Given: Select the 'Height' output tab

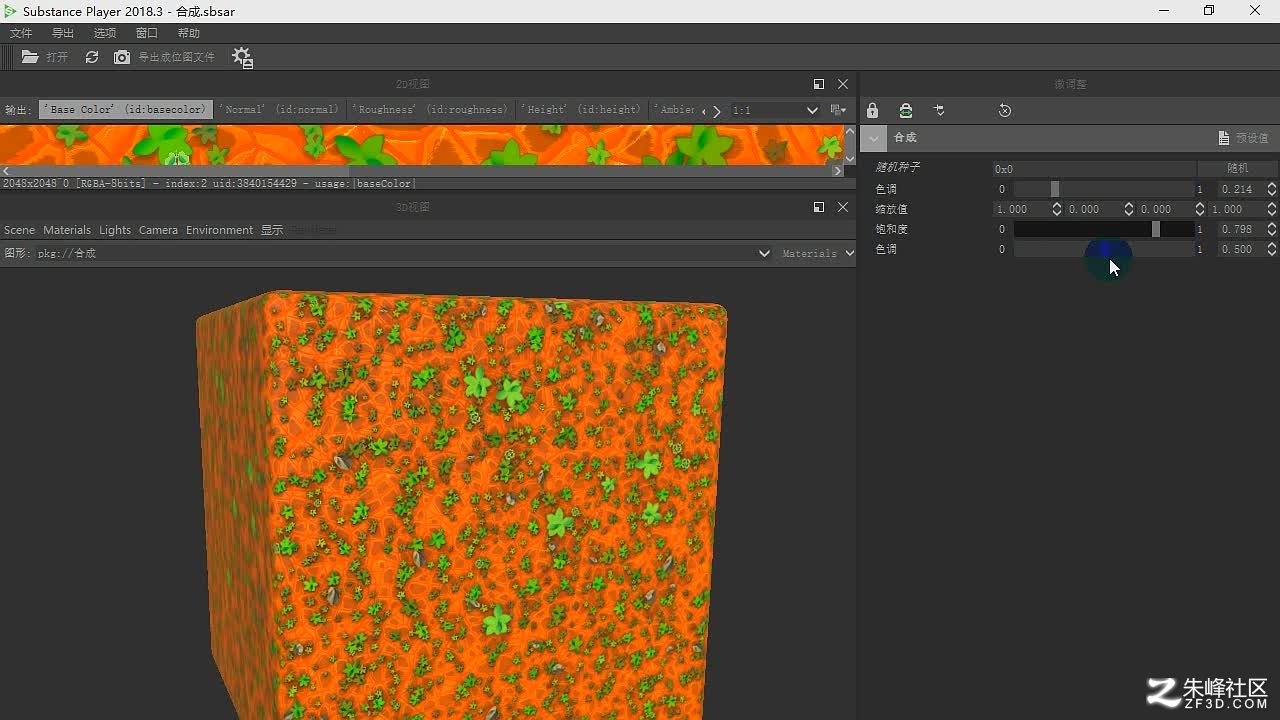Looking at the screenshot, I should [581, 110].
